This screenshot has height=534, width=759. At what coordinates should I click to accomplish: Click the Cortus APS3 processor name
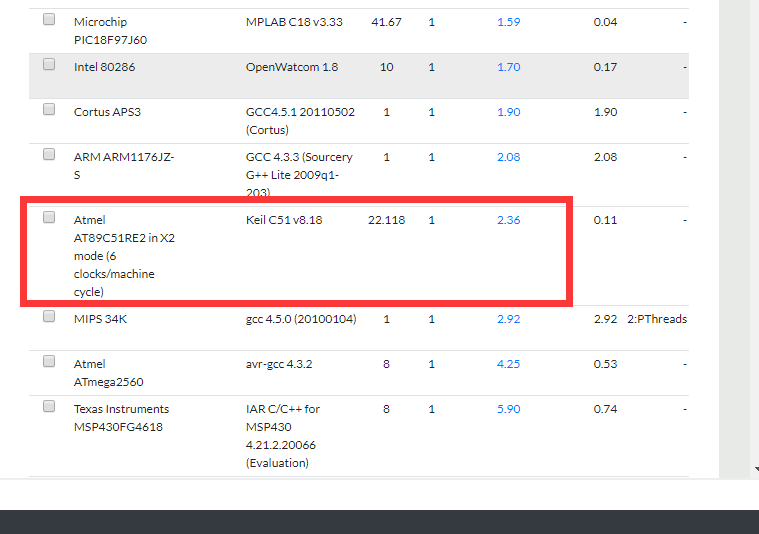[107, 112]
